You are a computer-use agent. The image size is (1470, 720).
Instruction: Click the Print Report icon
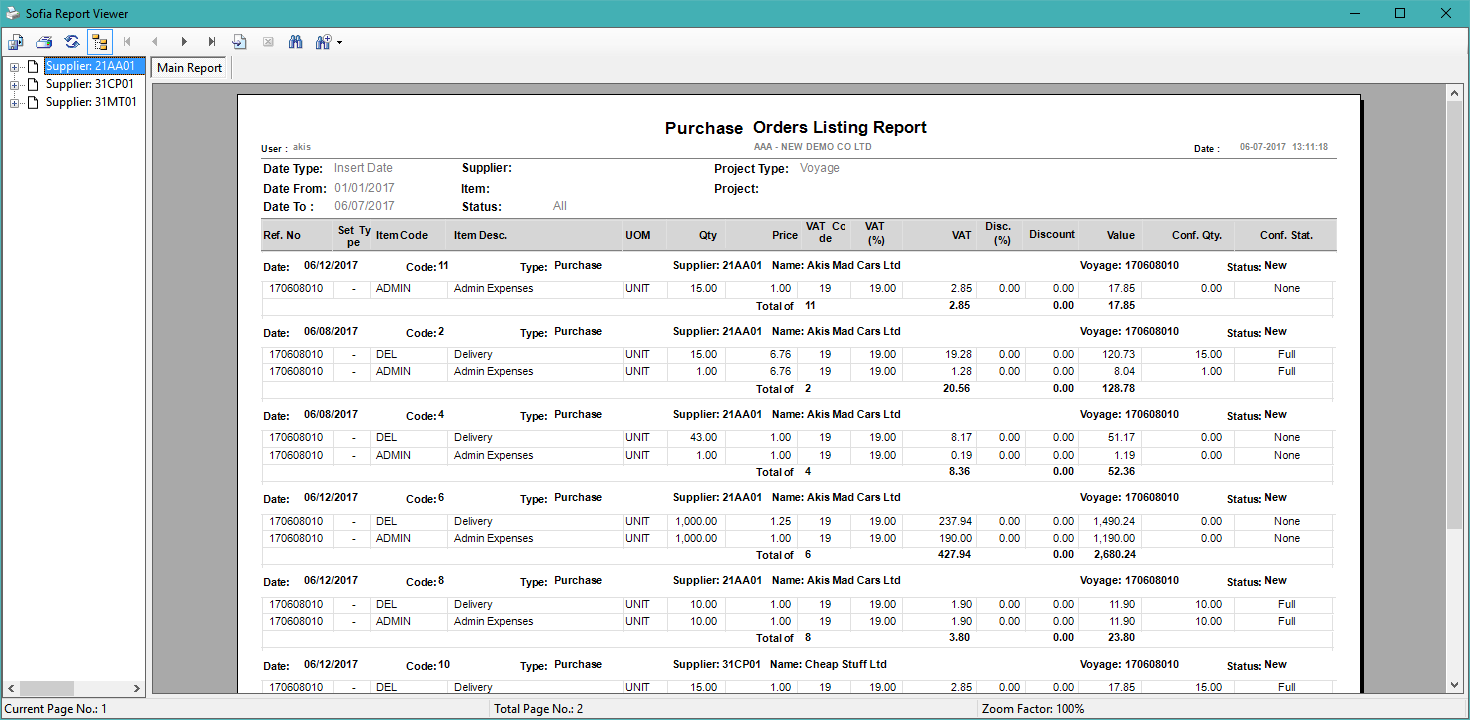44,42
